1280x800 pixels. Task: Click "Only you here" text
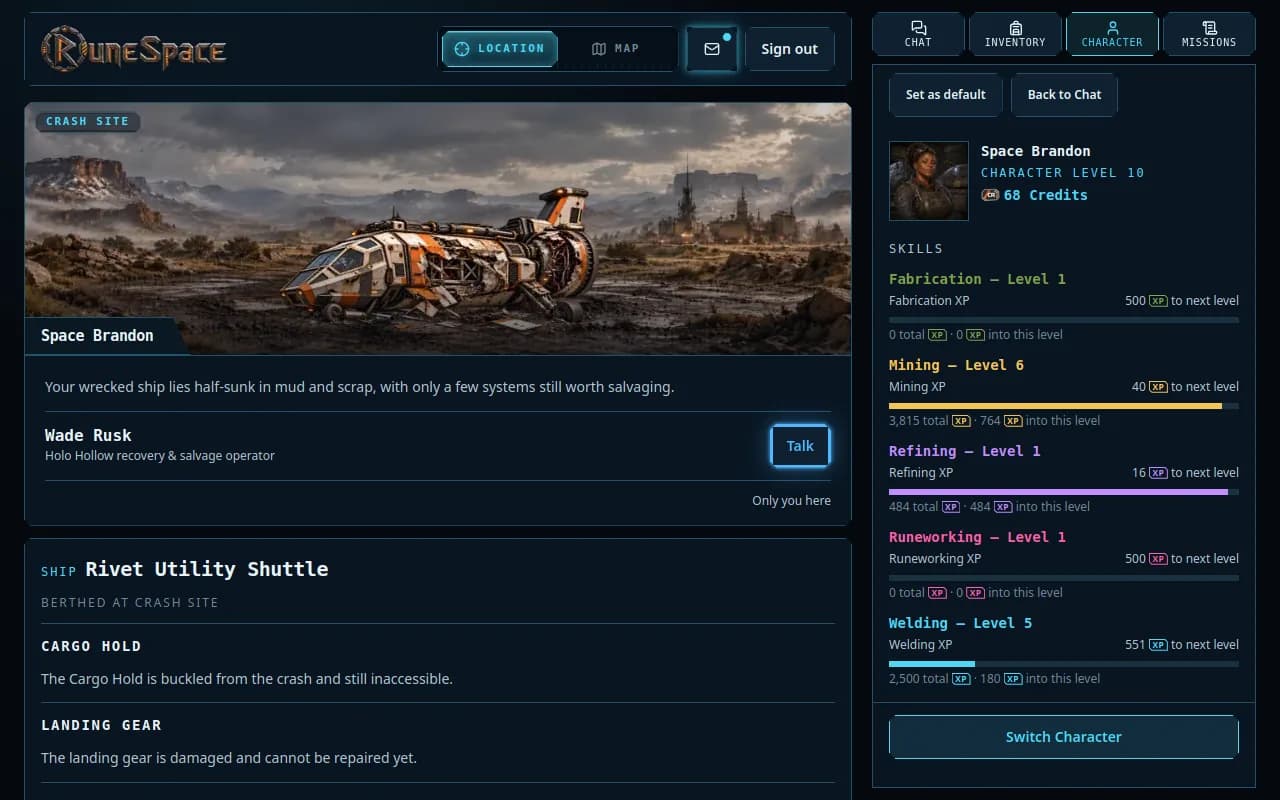[791, 501]
